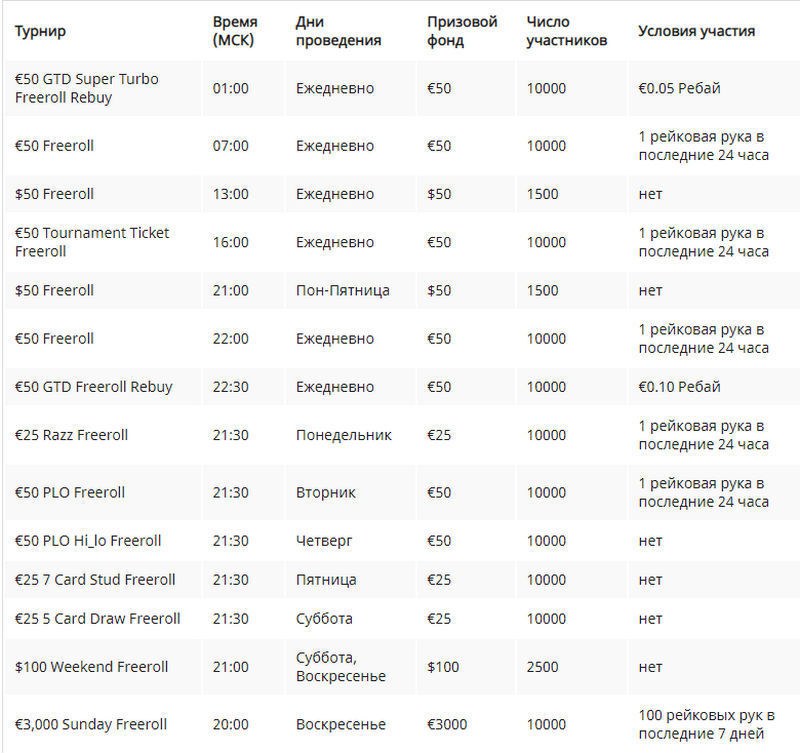Select the €3000 prize fund cell
Image resolution: width=800 pixels, height=753 pixels.
[x=446, y=724]
